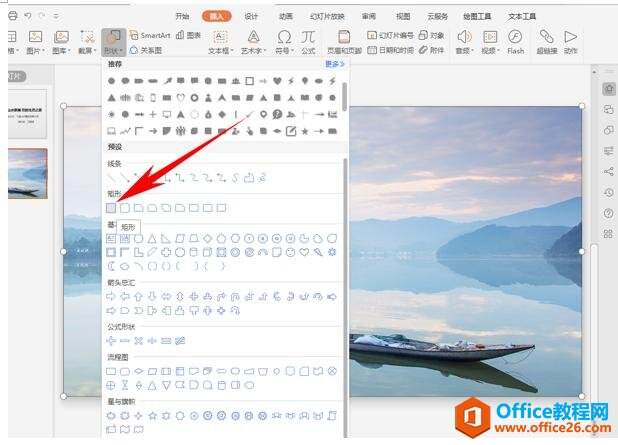Add a 超链接 hyperlink
This screenshot has height=445, width=618.
point(547,42)
